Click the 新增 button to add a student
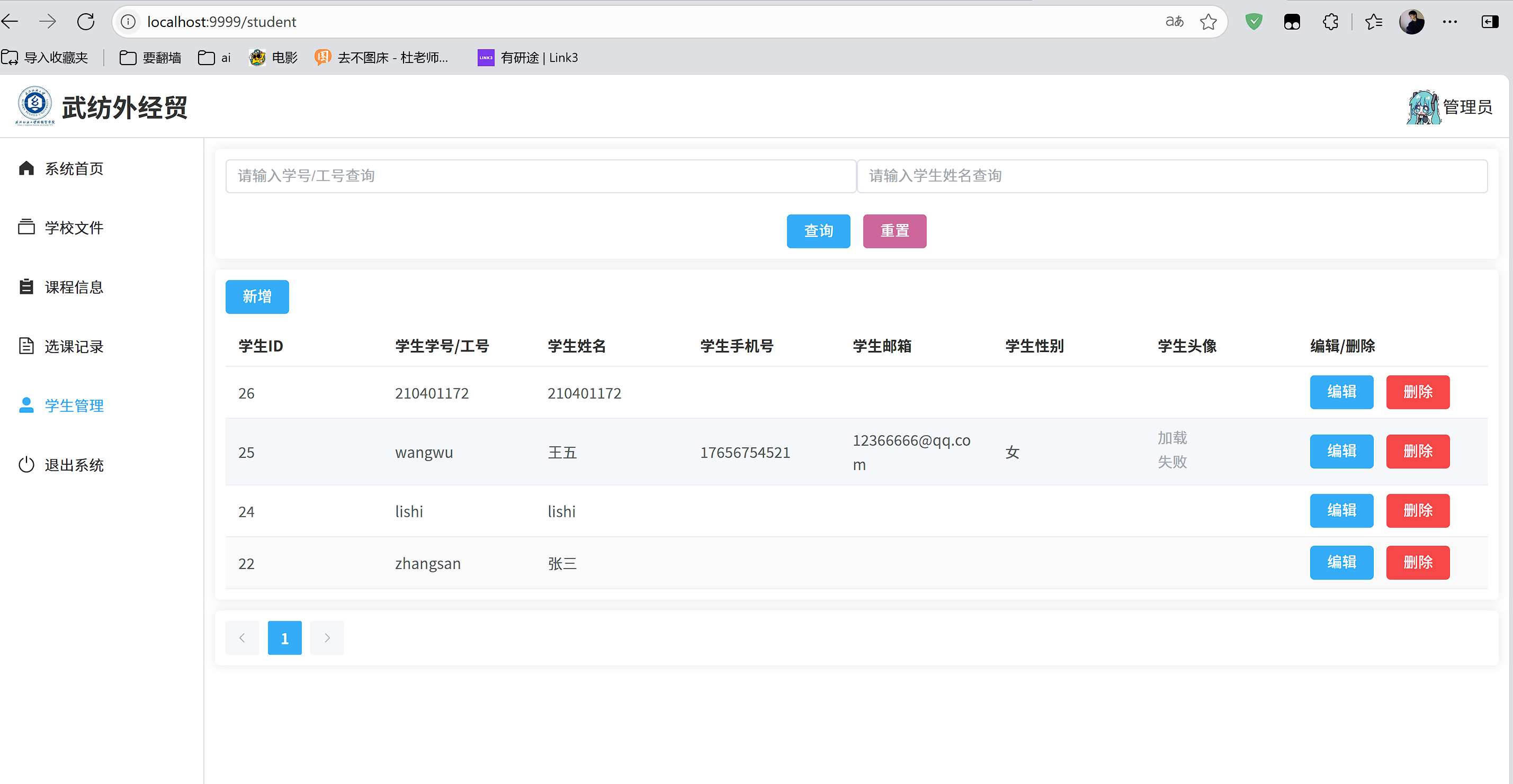Screen dimensions: 1513x784 click(257, 296)
